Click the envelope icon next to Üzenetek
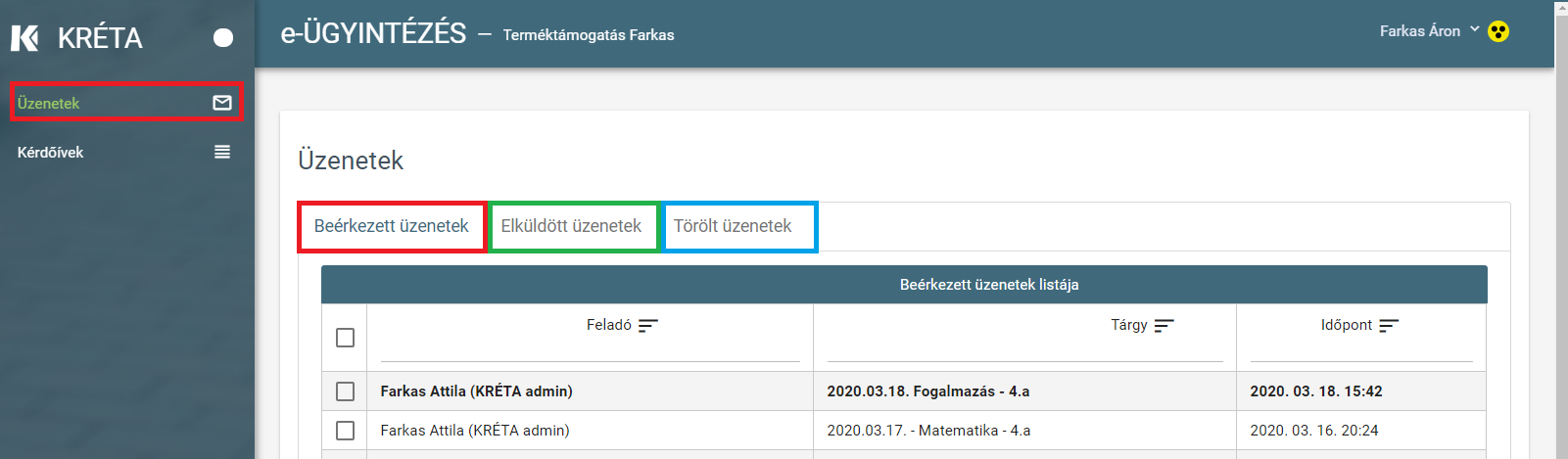 tap(222, 103)
